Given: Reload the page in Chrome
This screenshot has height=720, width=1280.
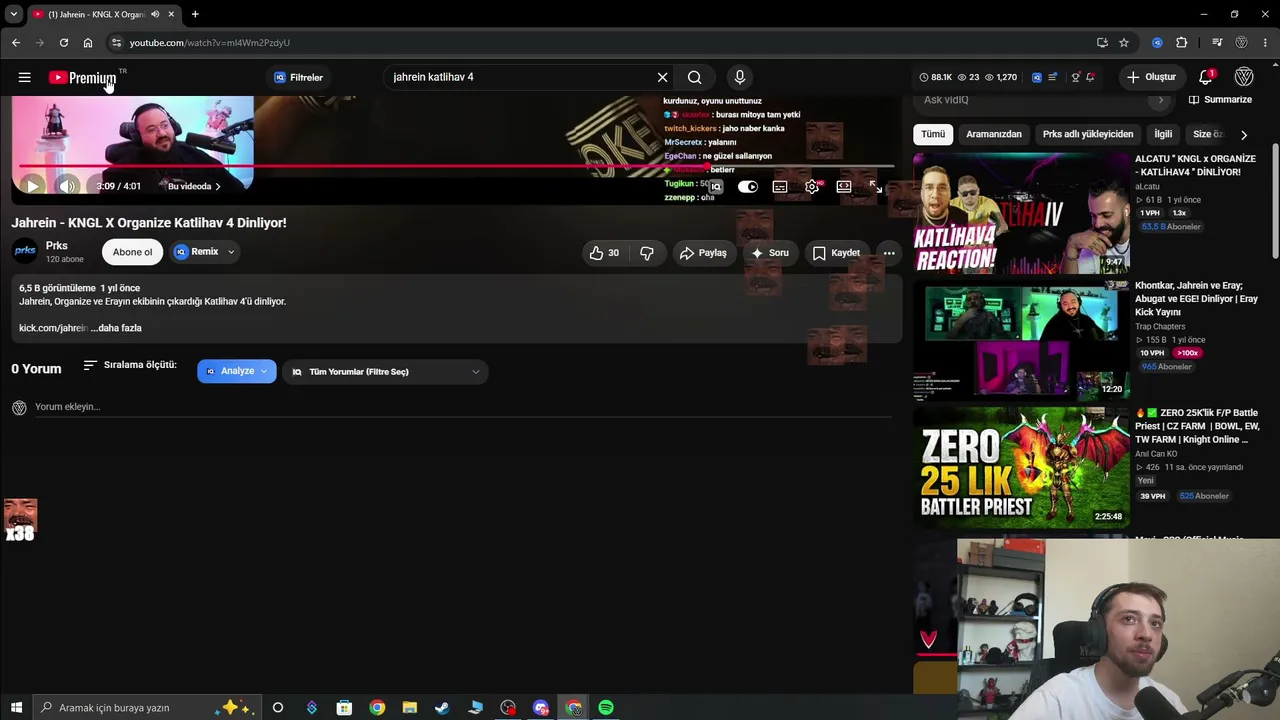Looking at the screenshot, I should pyautogui.click(x=64, y=43).
